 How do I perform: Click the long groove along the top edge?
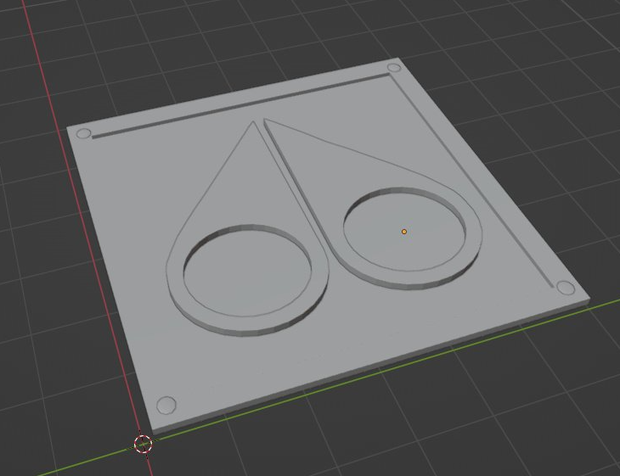pos(241,106)
